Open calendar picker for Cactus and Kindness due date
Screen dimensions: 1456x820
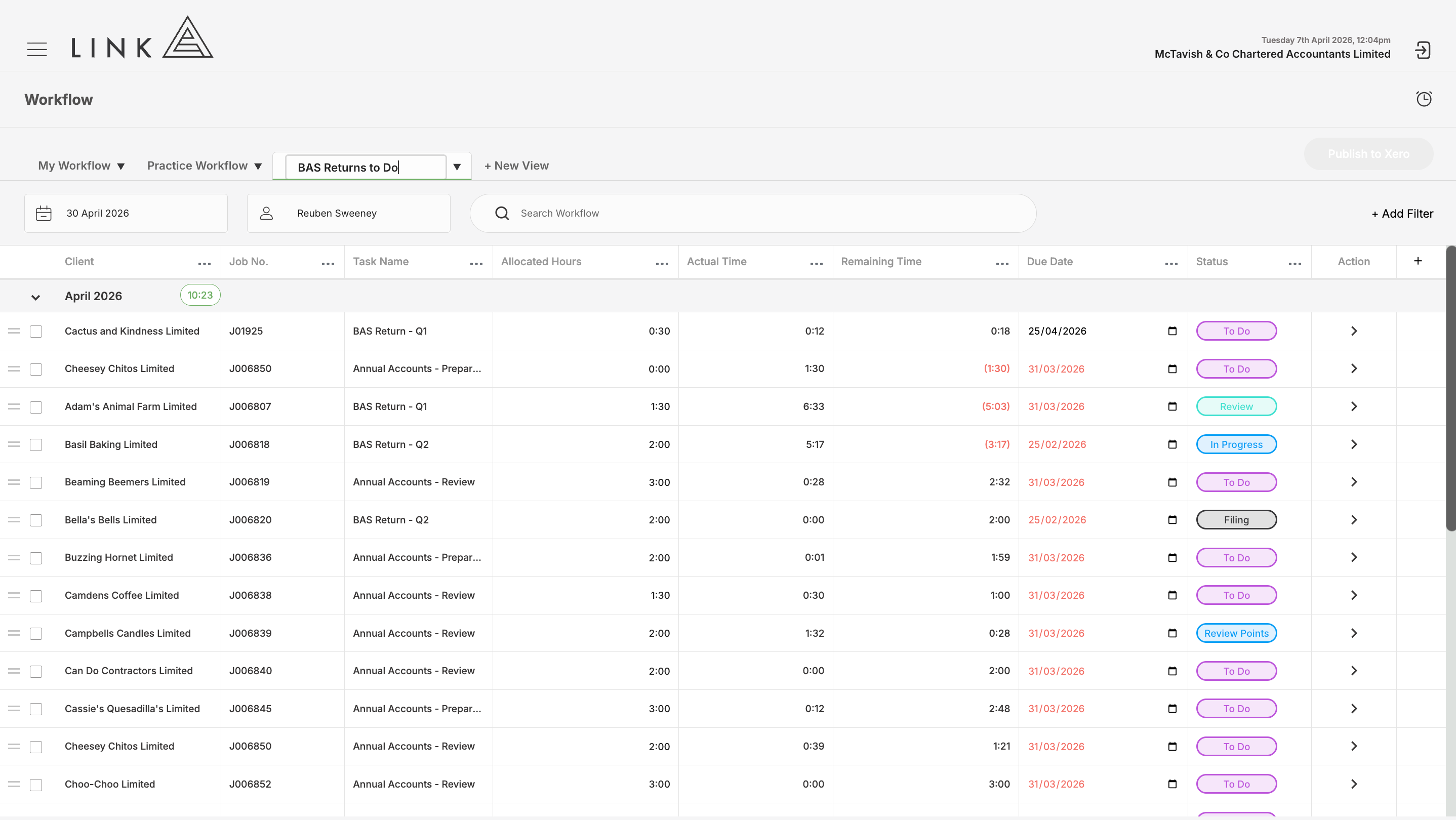point(1172,331)
